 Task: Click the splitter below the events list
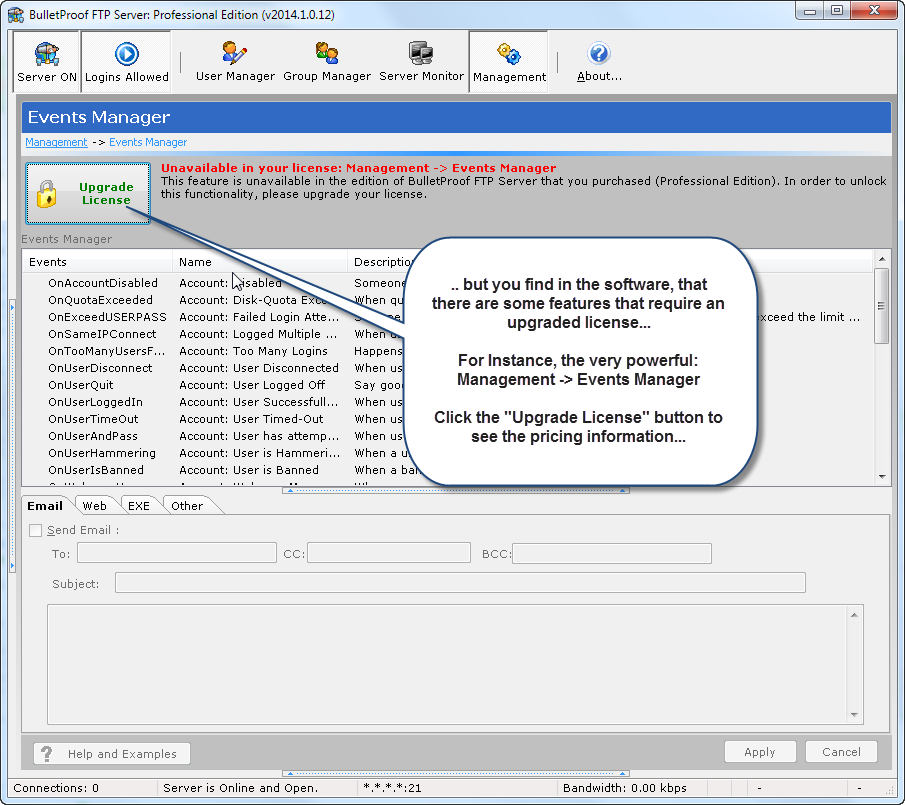pos(456,491)
